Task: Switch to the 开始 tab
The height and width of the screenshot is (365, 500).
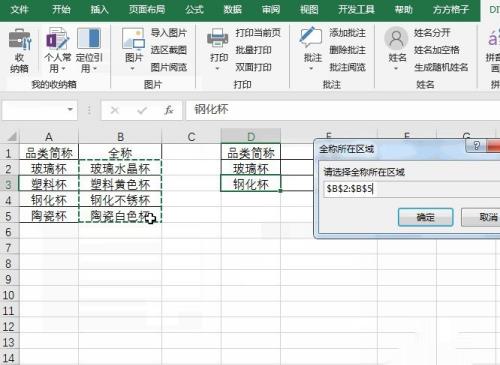Action: [x=61, y=9]
